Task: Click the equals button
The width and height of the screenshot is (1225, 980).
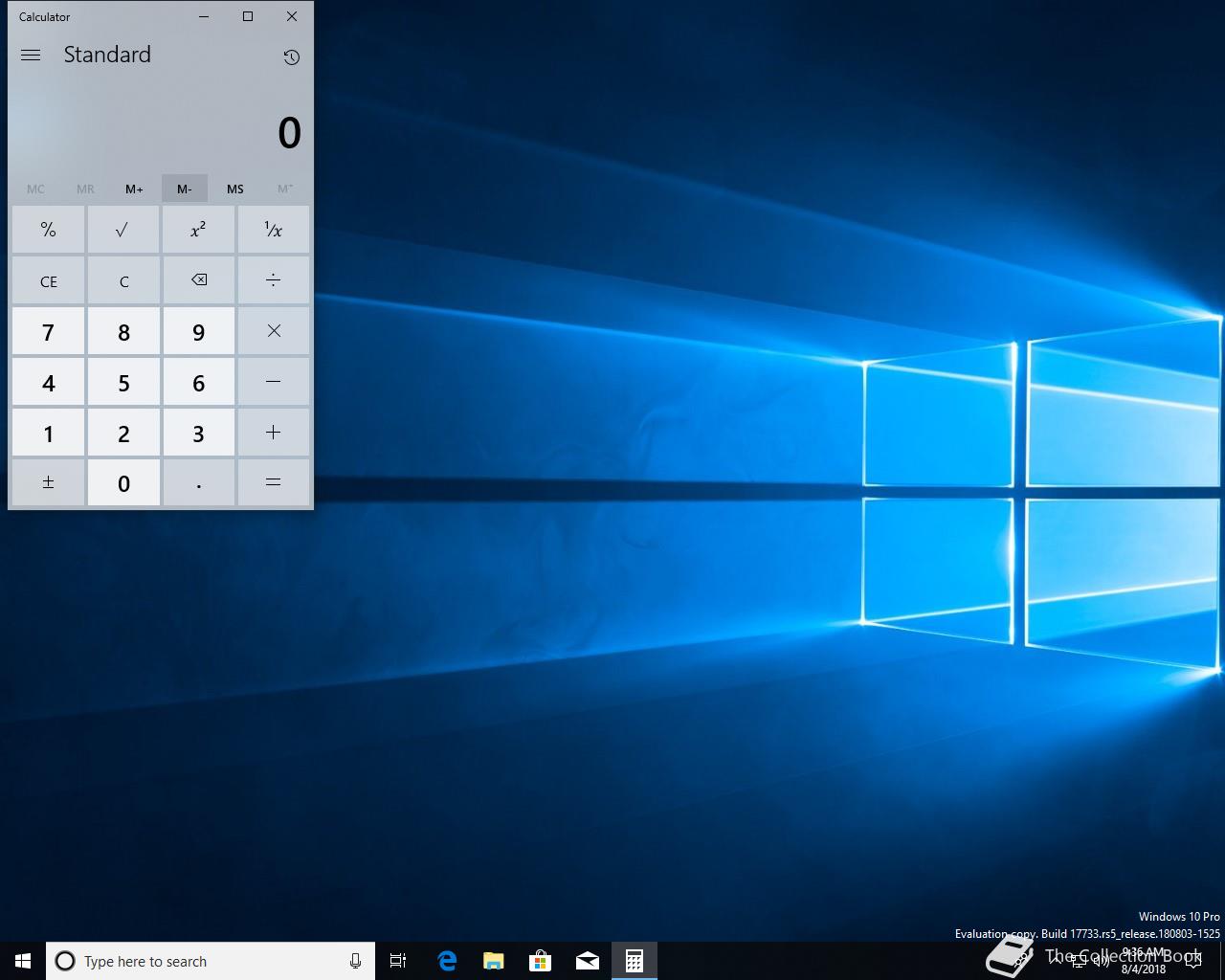Action: (x=273, y=482)
